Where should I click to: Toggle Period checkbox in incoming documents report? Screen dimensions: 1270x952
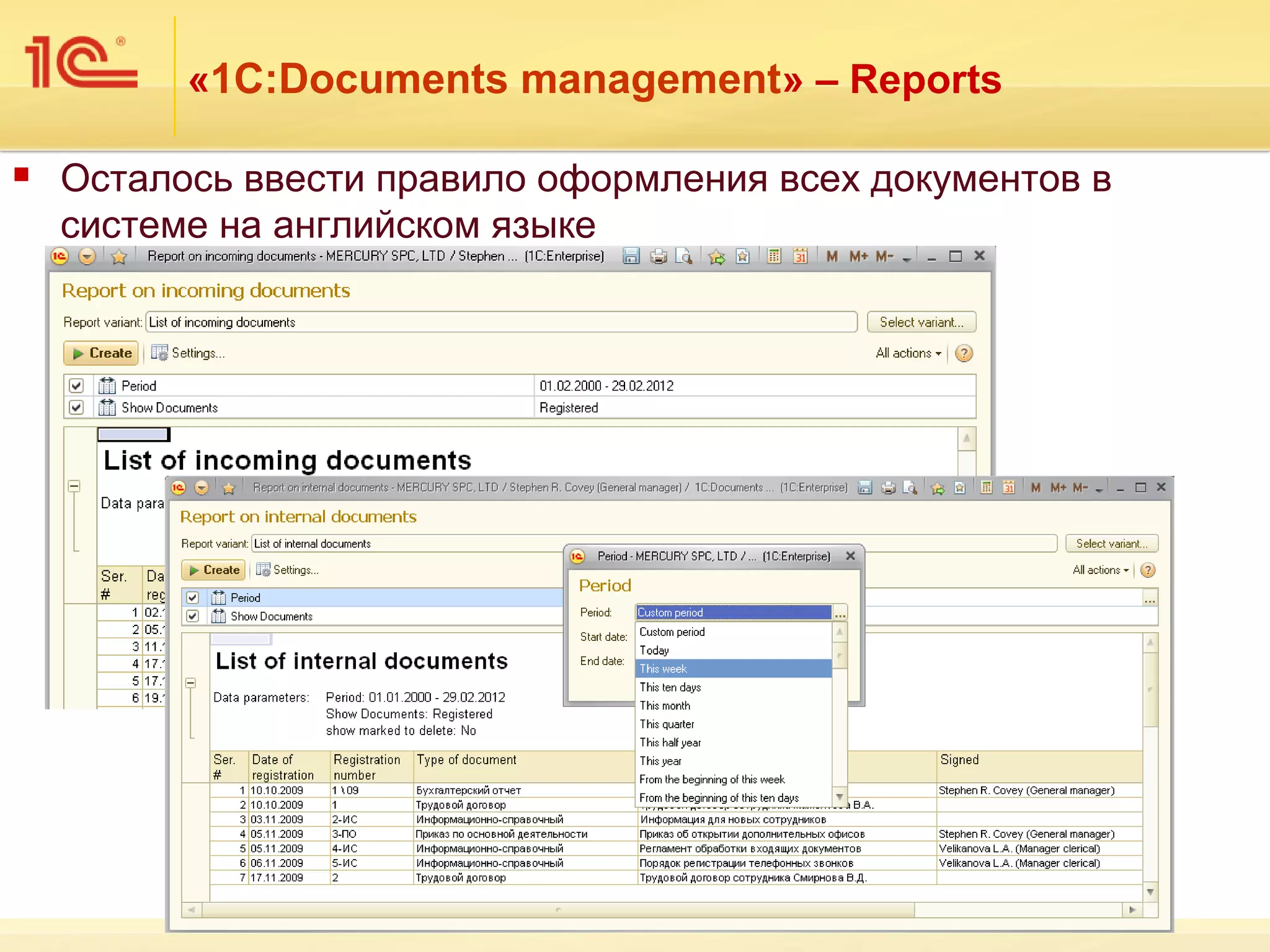coord(76,386)
